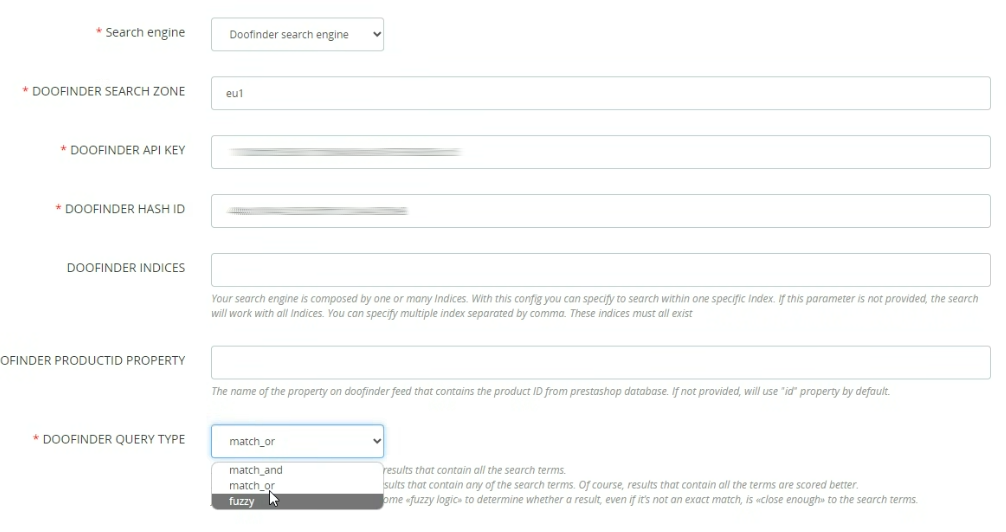The height and width of the screenshot is (532, 1006).
Task: Click the help text under the Indices field
Action: [594, 306]
